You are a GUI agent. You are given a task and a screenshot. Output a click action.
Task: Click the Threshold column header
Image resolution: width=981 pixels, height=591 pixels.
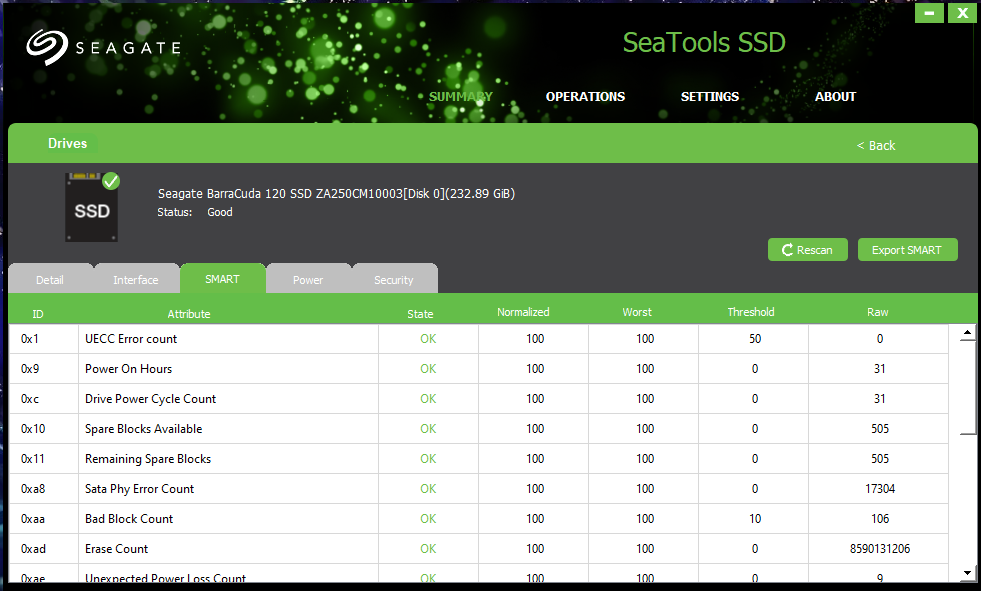pyautogui.click(x=751, y=311)
